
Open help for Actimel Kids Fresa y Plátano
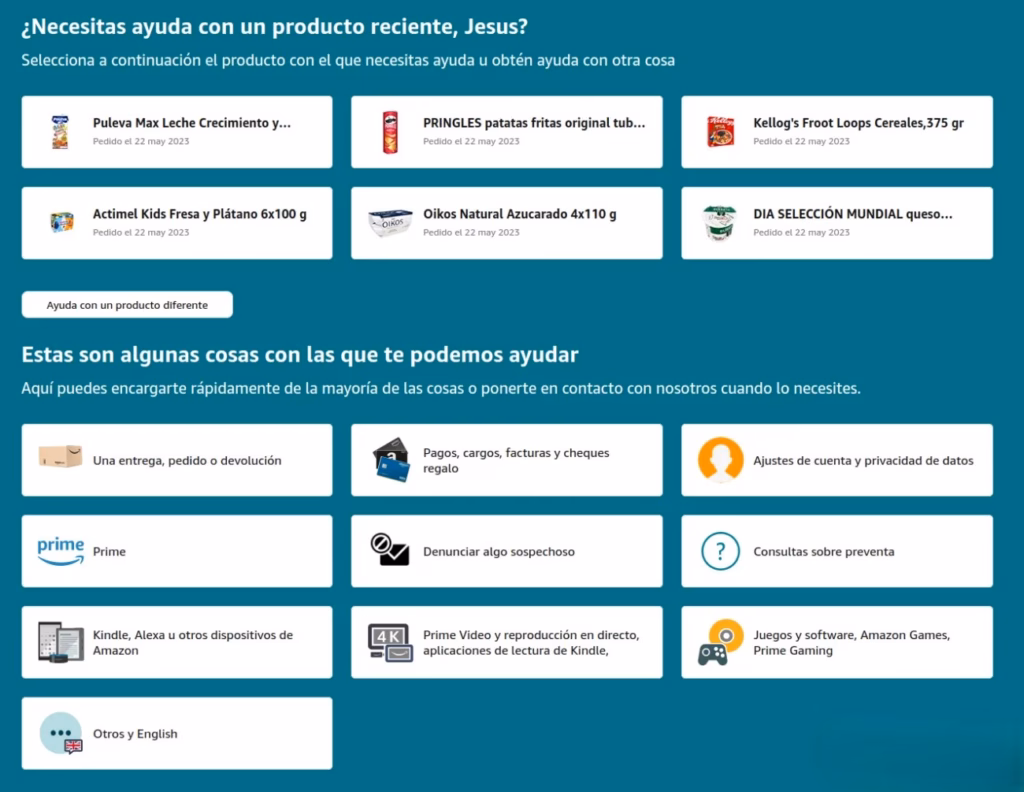(x=177, y=223)
